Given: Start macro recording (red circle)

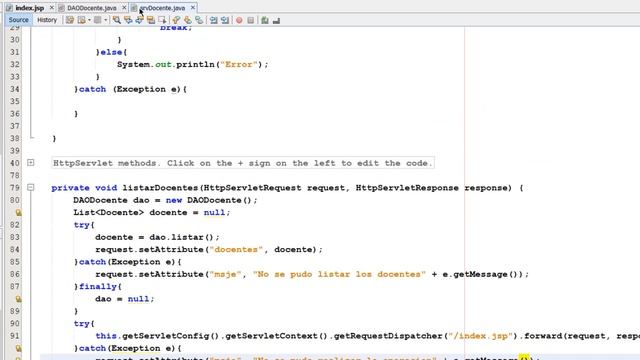Looking at the screenshot, I should [x=239, y=20].
